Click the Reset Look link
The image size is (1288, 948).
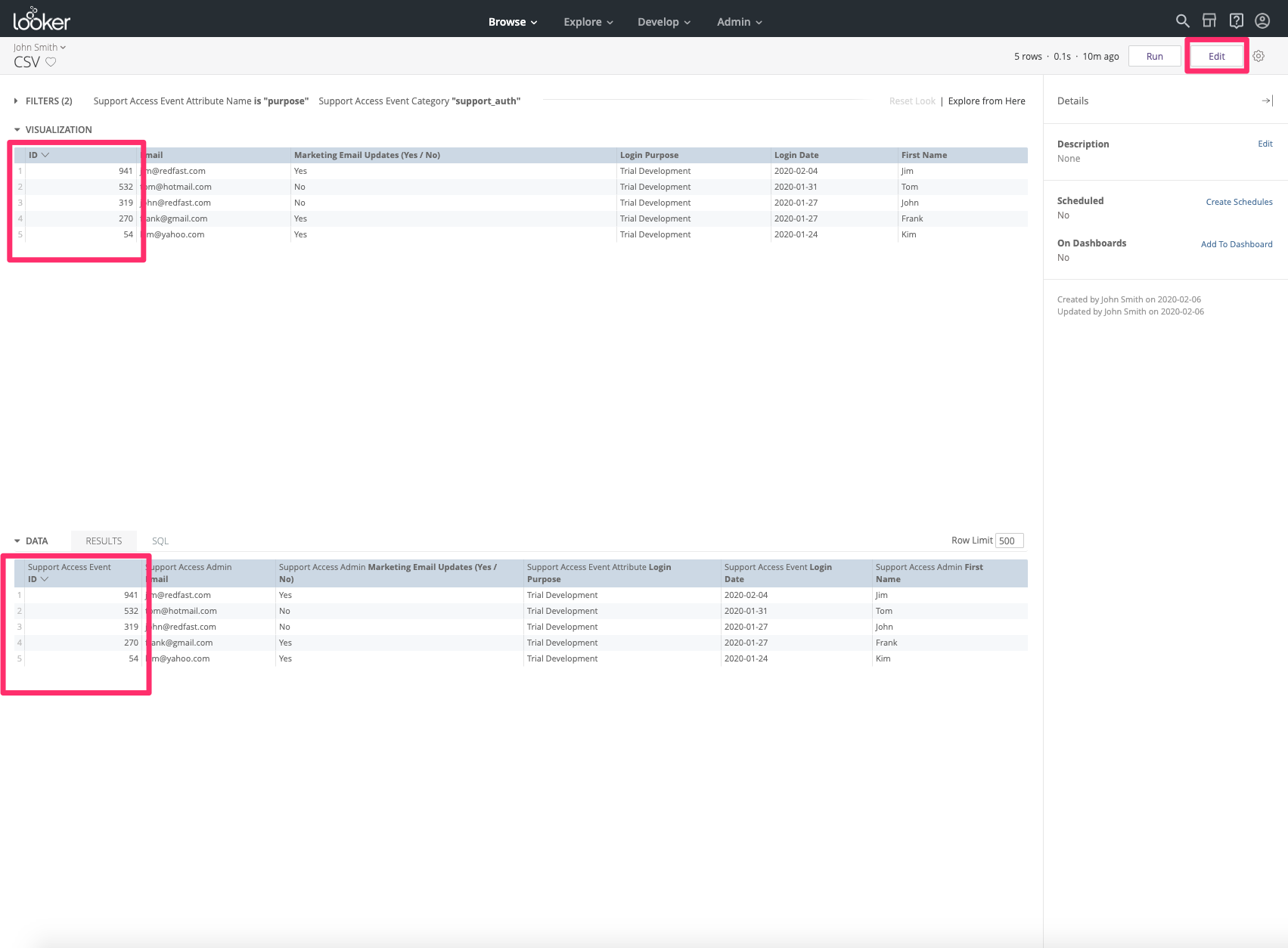pyautogui.click(x=912, y=101)
